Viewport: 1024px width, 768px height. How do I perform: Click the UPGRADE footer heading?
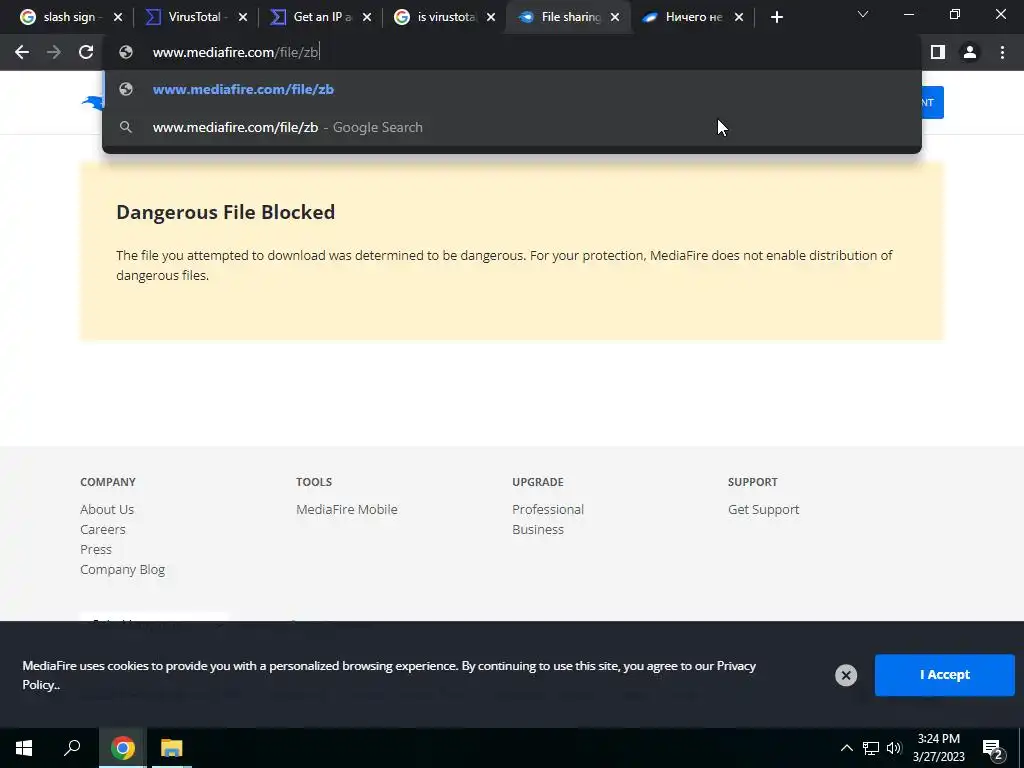point(537,482)
